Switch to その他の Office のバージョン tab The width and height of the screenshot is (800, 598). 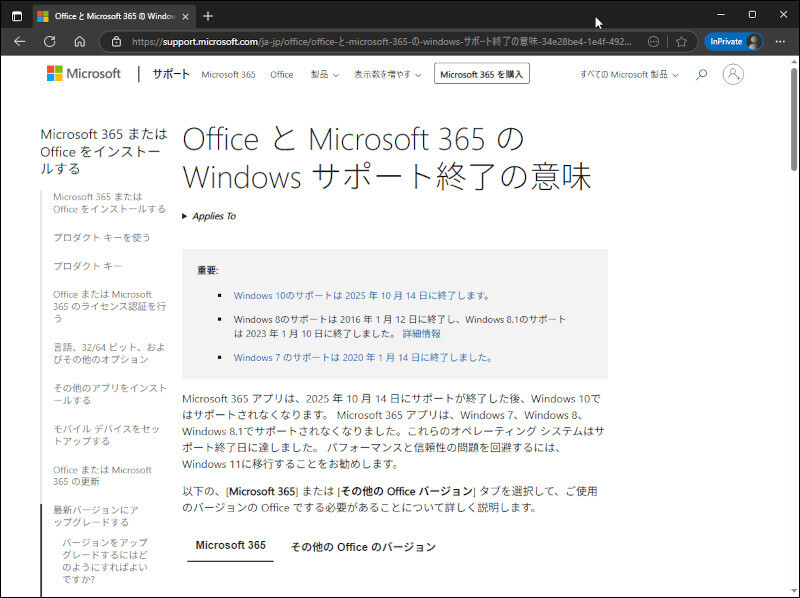click(363, 547)
